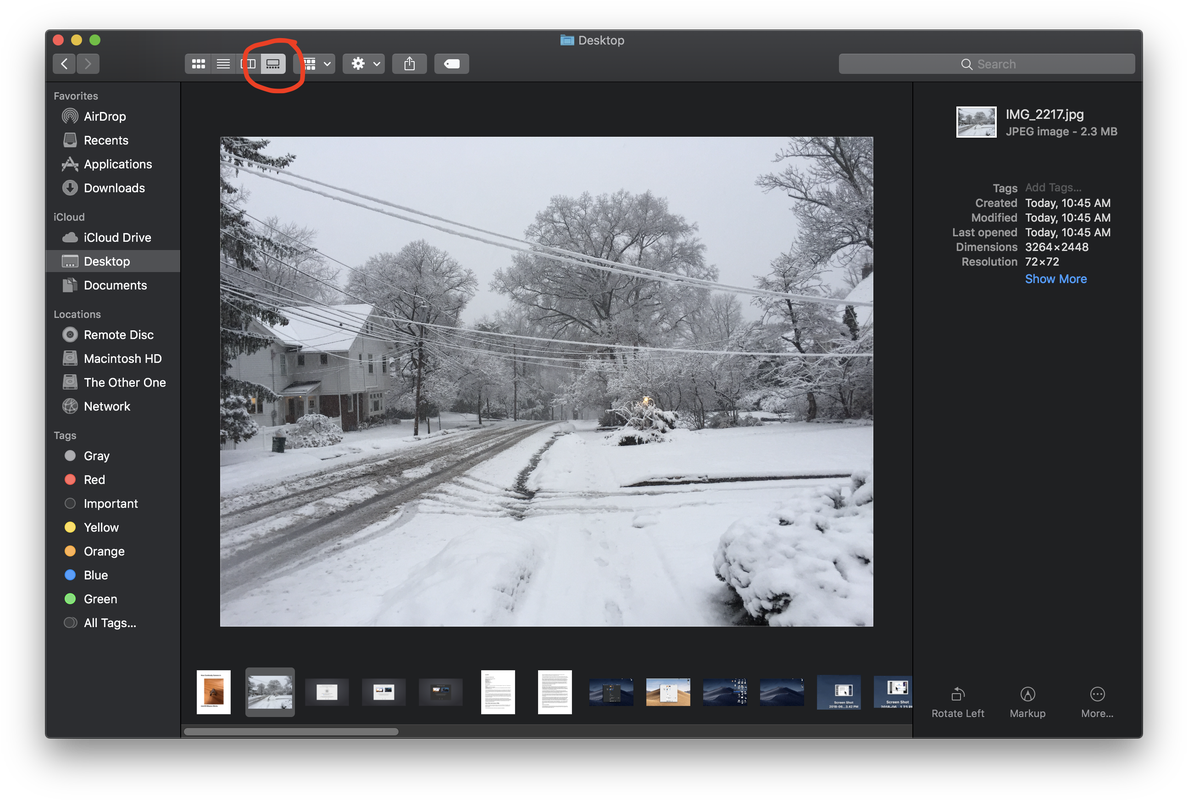This screenshot has height=800, width=1187.
Task: Click the Add Tags… field
Action: click(1053, 188)
